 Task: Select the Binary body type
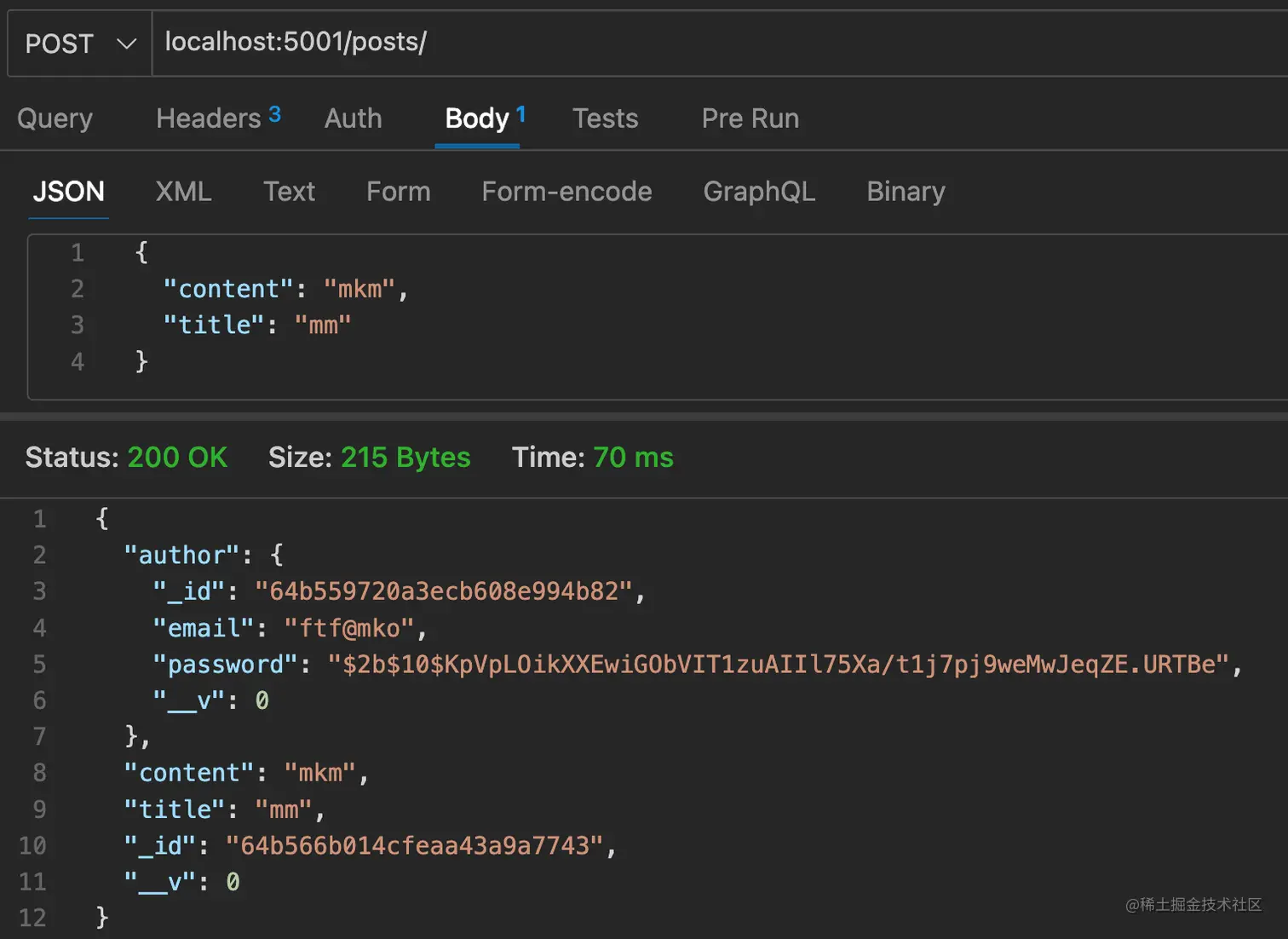[x=906, y=192]
